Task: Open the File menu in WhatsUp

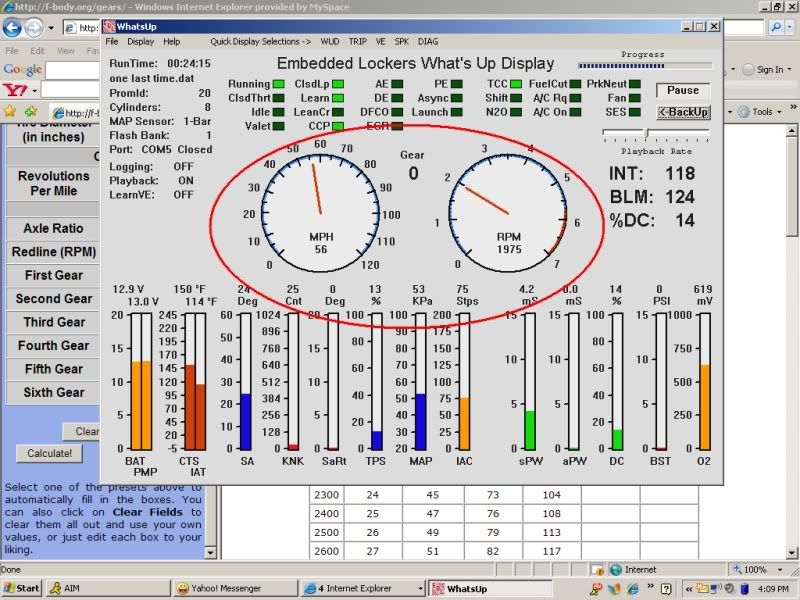Action: 112,41
